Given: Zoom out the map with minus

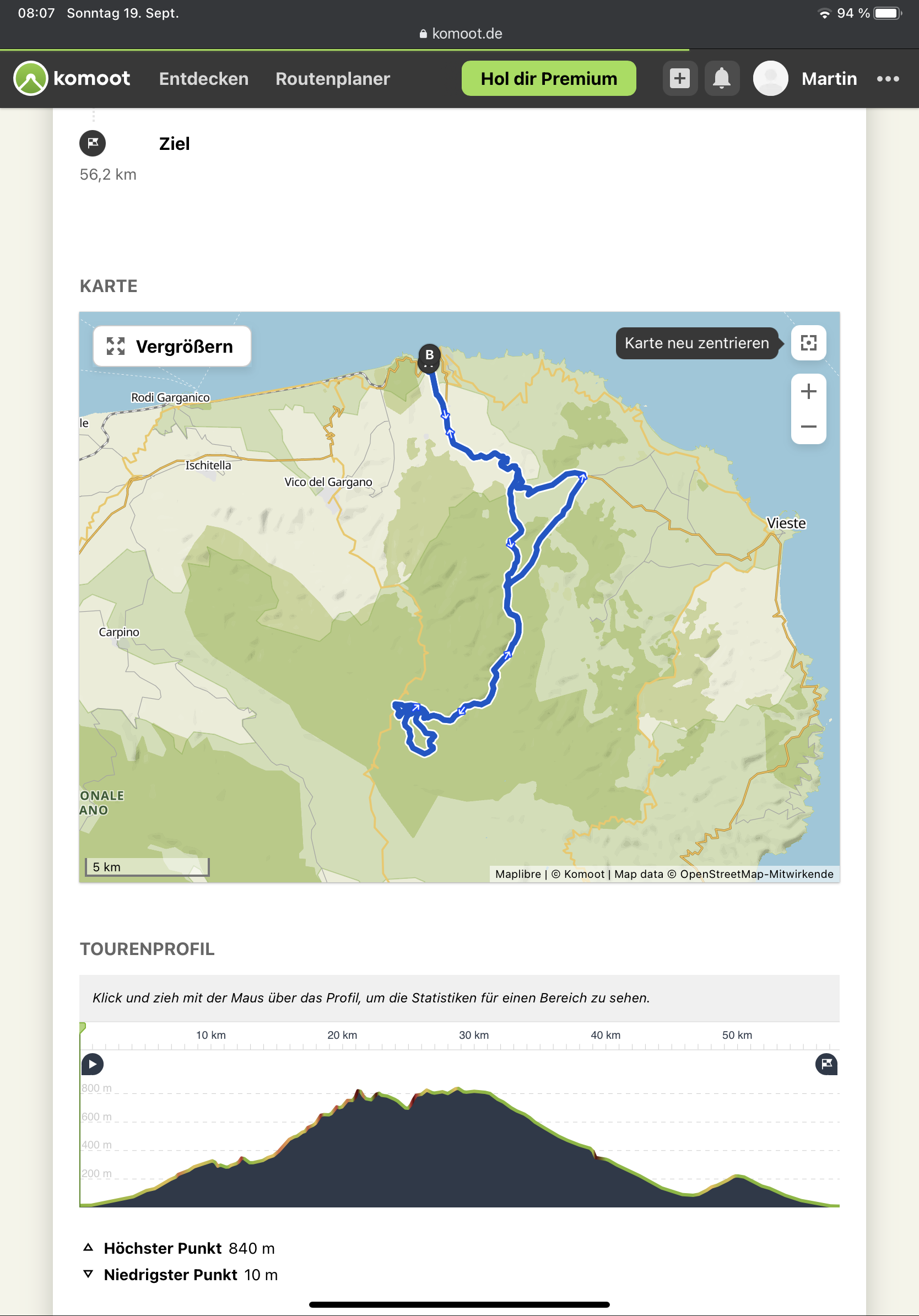Looking at the screenshot, I should pyautogui.click(x=808, y=427).
